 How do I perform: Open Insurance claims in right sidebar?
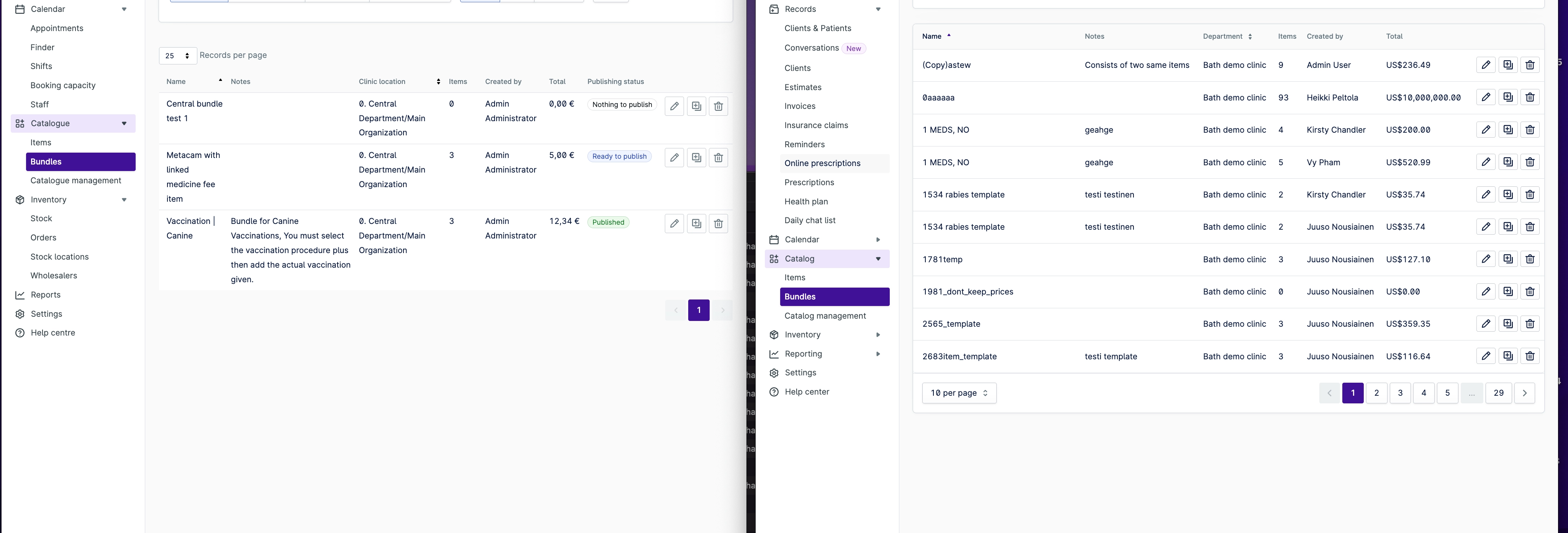coord(816,125)
